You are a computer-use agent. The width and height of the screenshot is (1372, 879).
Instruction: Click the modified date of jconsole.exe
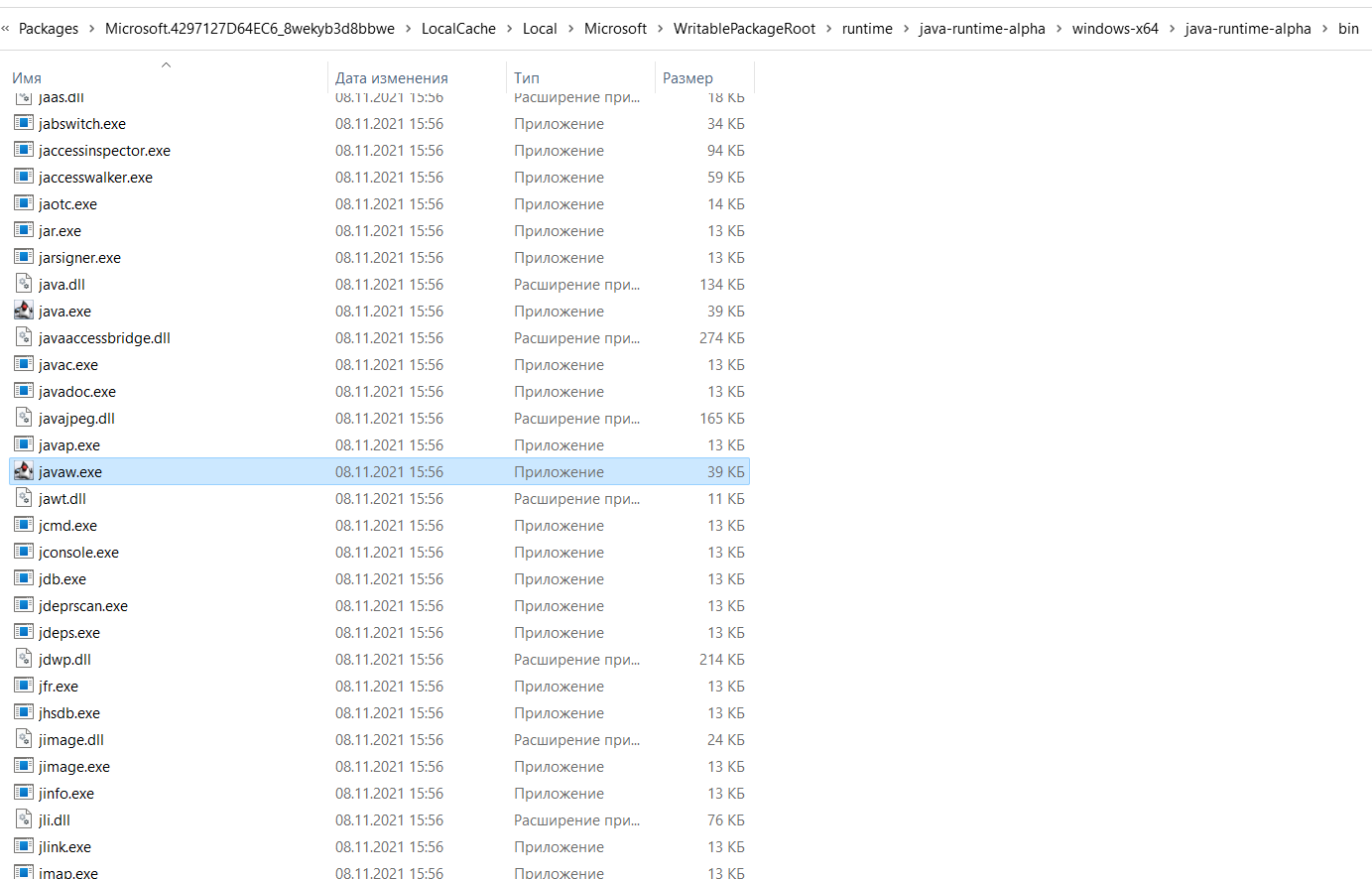click(x=389, y=552)
